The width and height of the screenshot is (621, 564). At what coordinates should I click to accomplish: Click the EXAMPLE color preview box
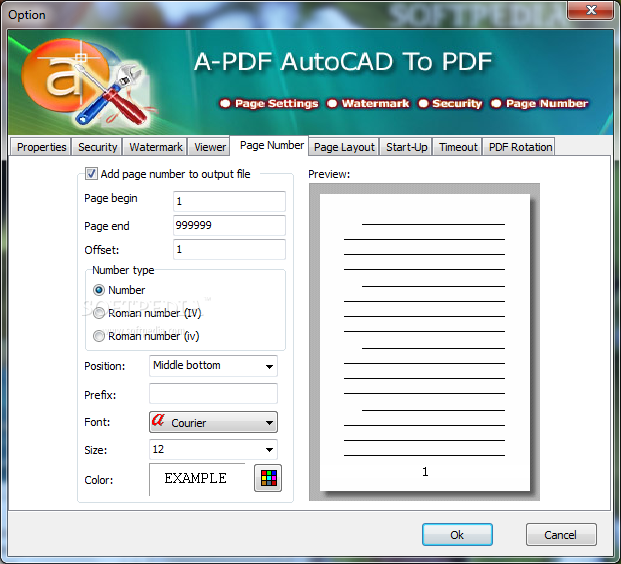(x=197, y=479)
